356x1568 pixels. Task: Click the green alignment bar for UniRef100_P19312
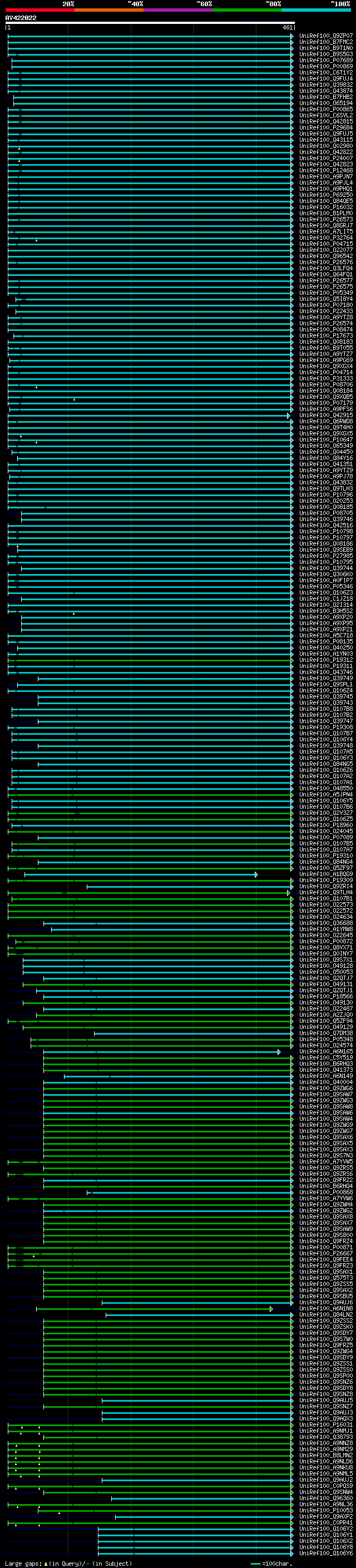coord(150,660)
